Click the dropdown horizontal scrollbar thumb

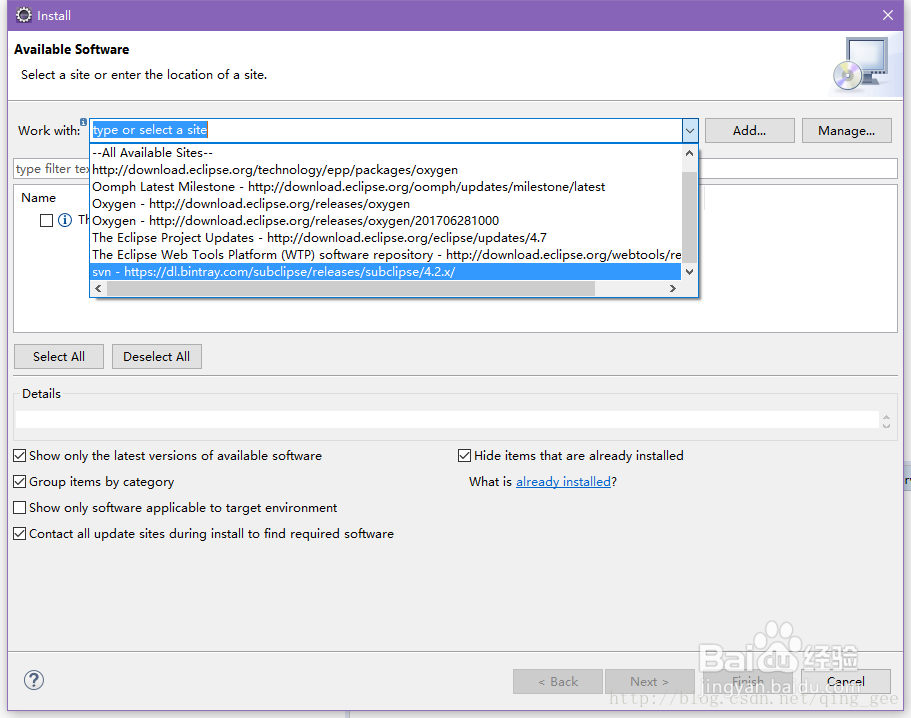pyautogui.click(x=350, y=289)
